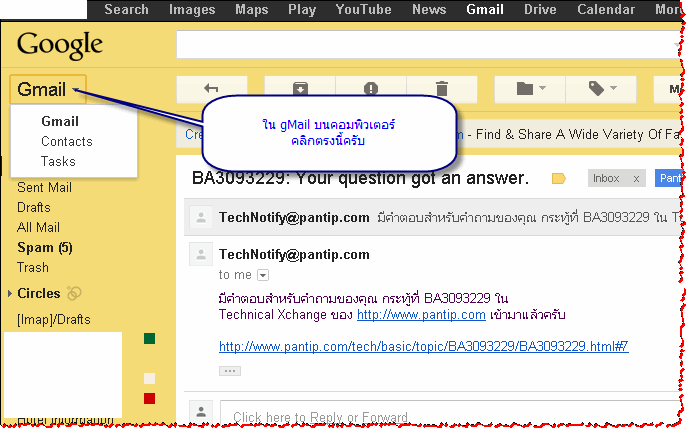This screenshot has height=428, width=686.
Task: Open the Labels tag dropdown
Action: [601, 89]
